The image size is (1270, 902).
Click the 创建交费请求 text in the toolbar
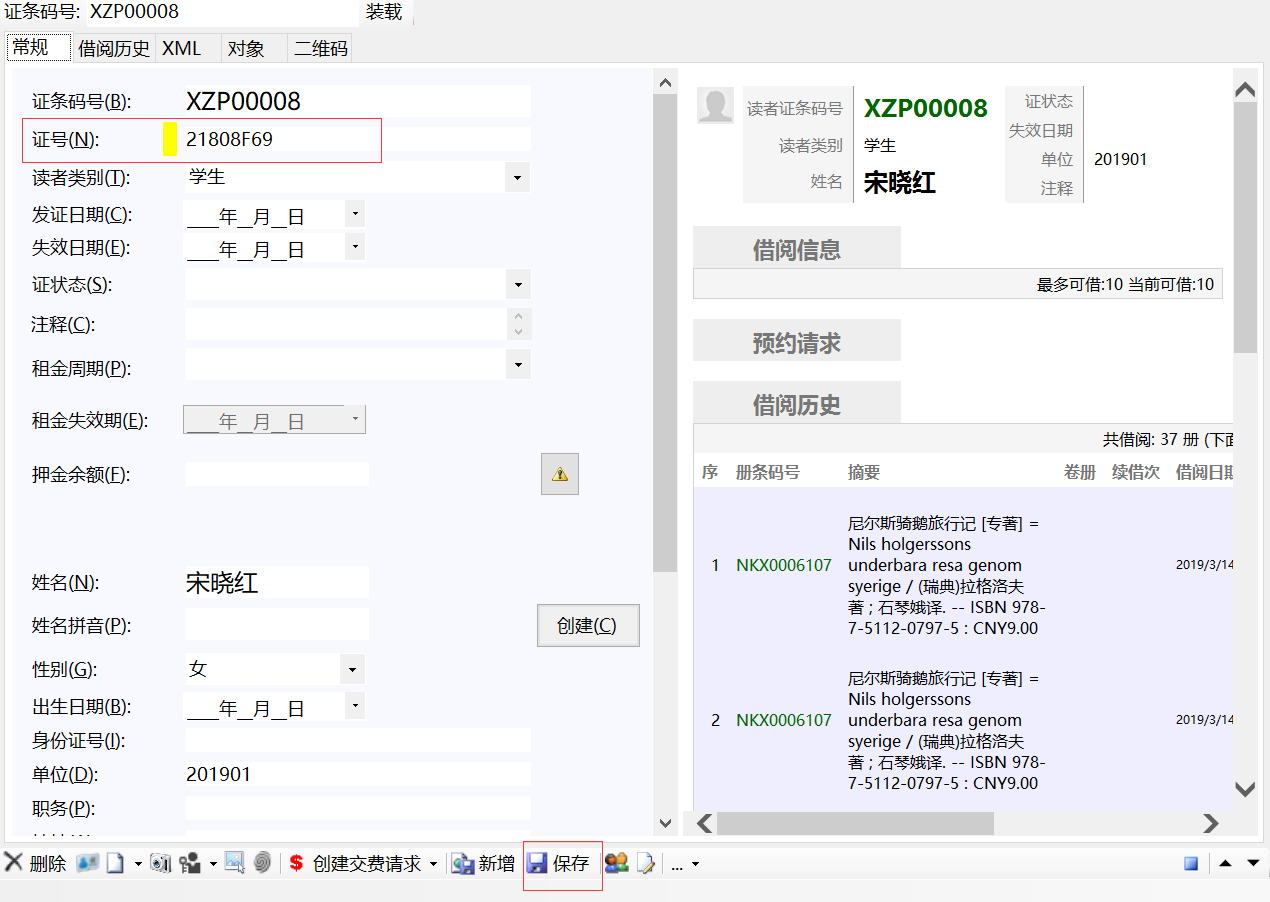coord(367,864)
